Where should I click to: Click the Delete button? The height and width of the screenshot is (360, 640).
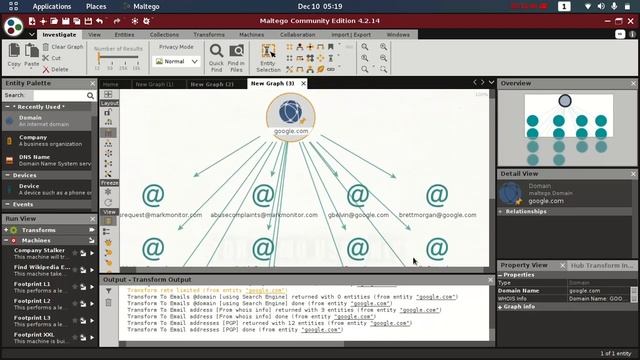coord(56,69)
